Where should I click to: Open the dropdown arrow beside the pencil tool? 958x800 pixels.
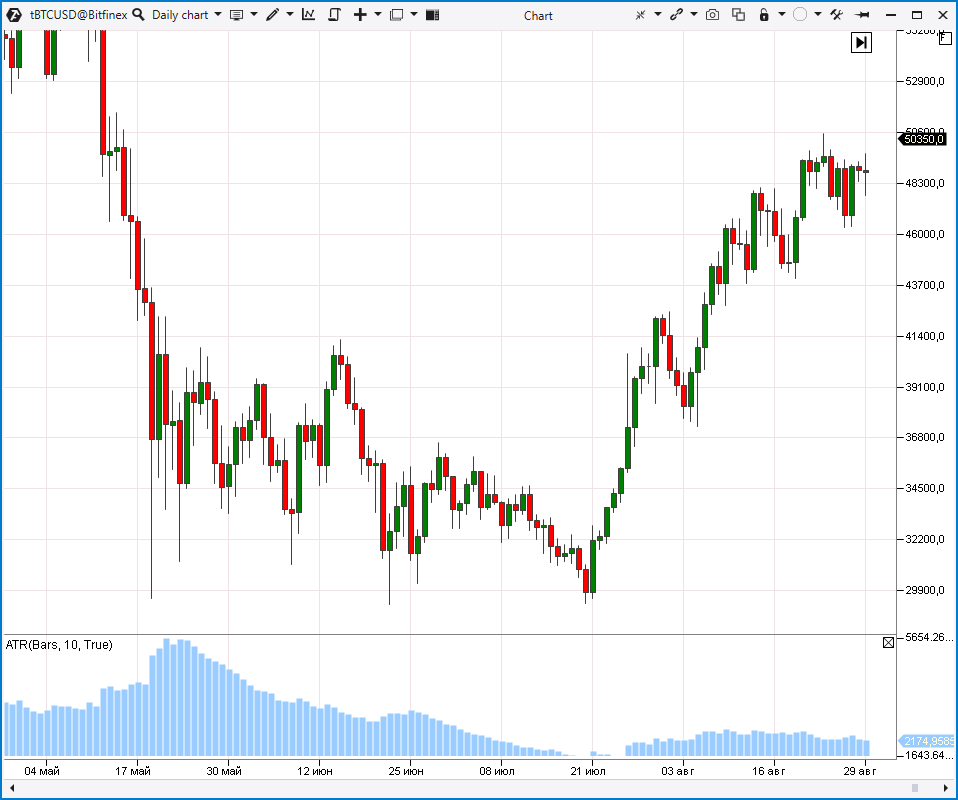click(290, 15)
